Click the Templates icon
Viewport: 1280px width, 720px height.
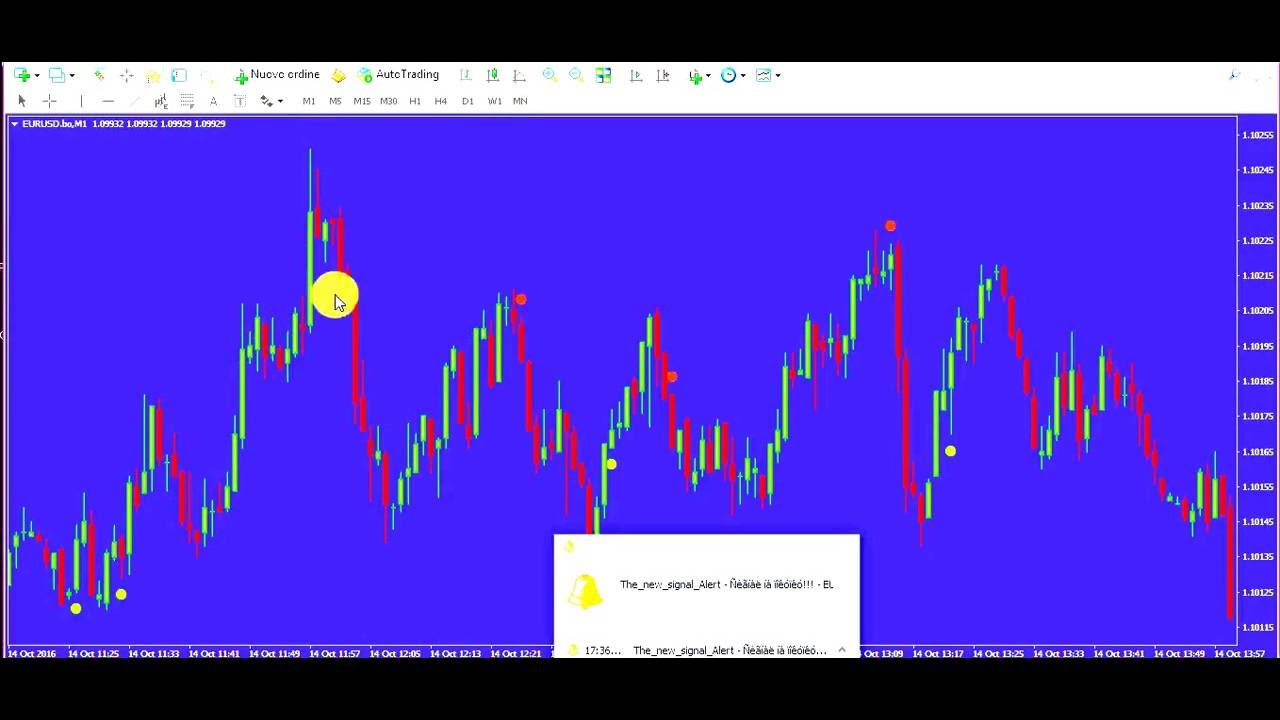pyautogui.click(x=763, y=75)
